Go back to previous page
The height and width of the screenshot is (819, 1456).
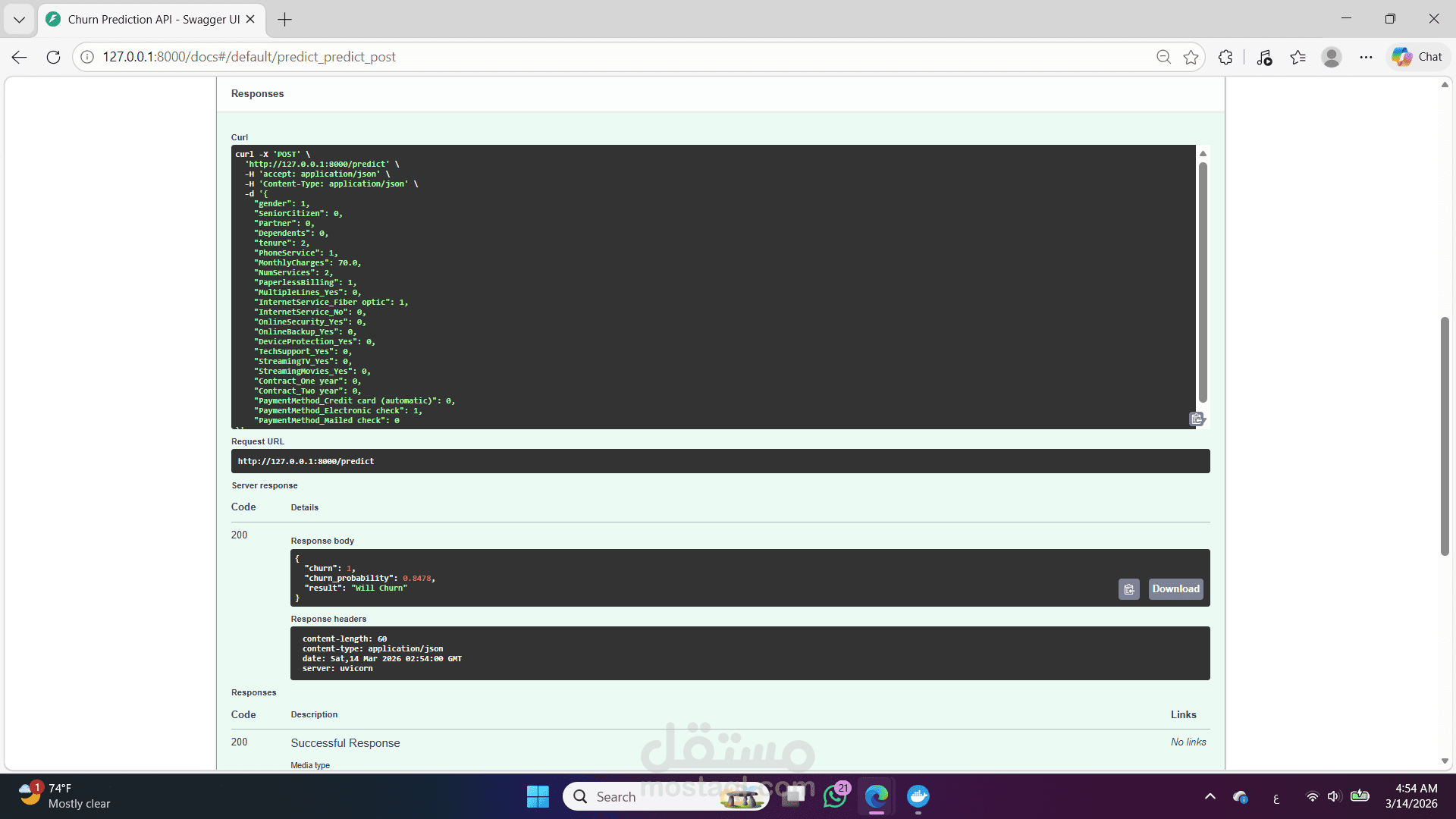[20, 57]
